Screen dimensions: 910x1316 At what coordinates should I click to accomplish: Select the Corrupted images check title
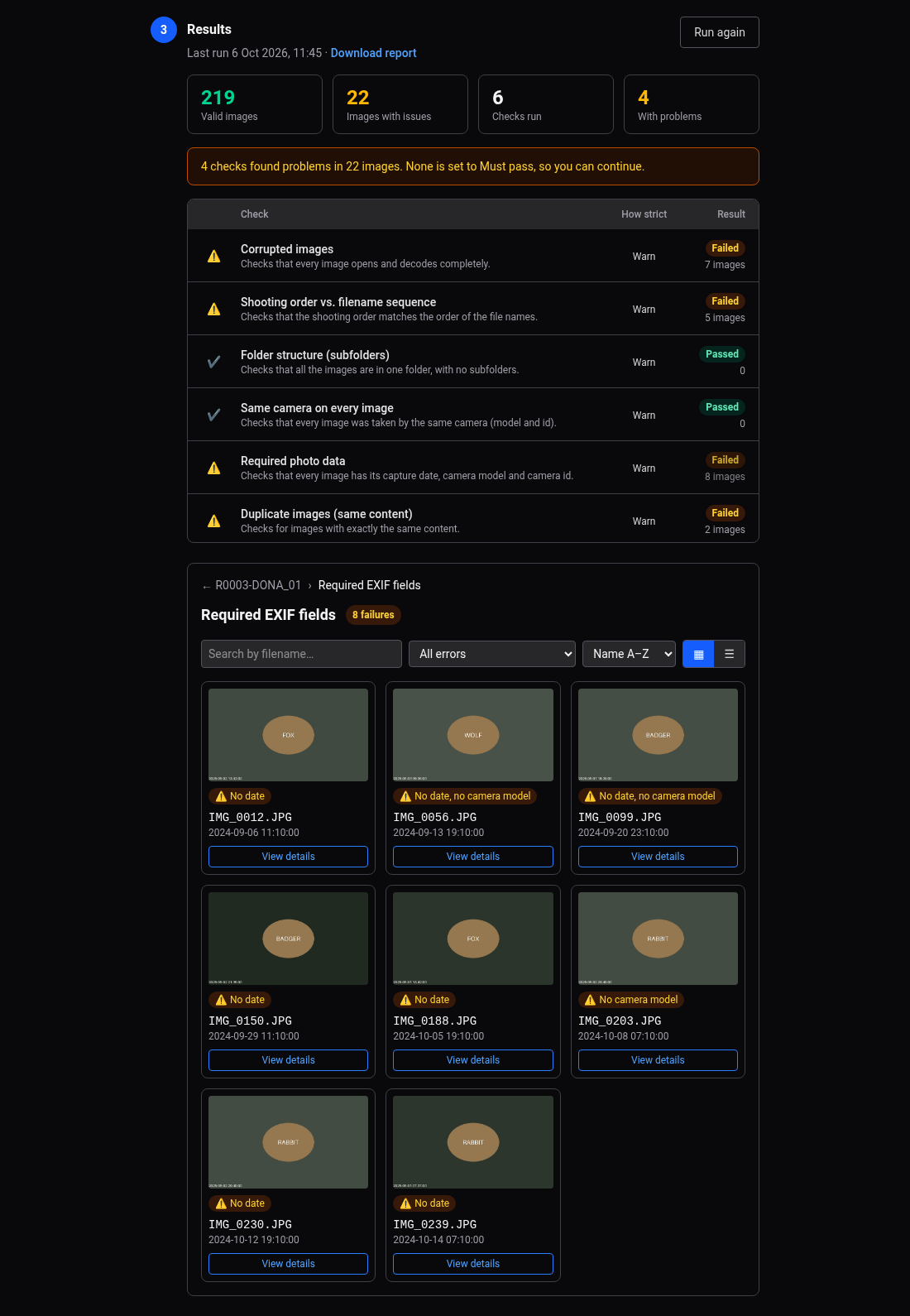287,249
